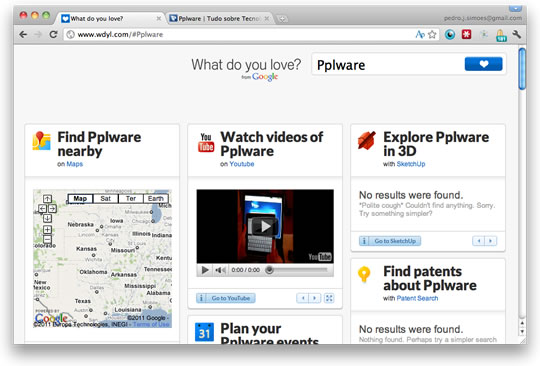Viewport: 540px width, 366px height.
Task: Click the bookmark star in the address bar
Action: [432, 34]
